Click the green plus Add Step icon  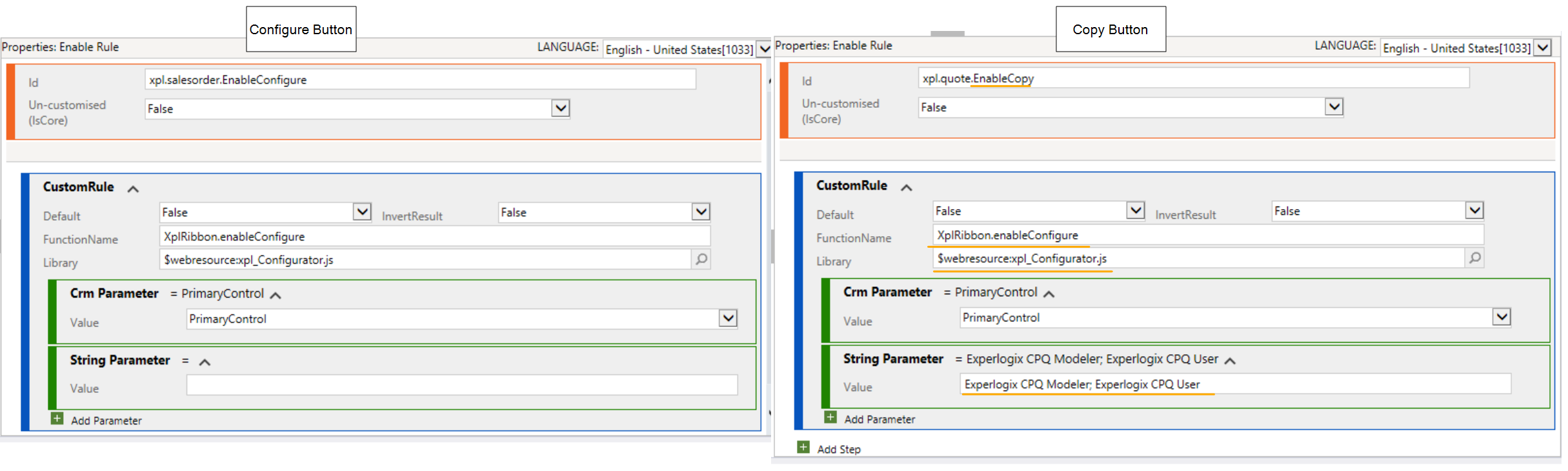click(x=803, y=447)
